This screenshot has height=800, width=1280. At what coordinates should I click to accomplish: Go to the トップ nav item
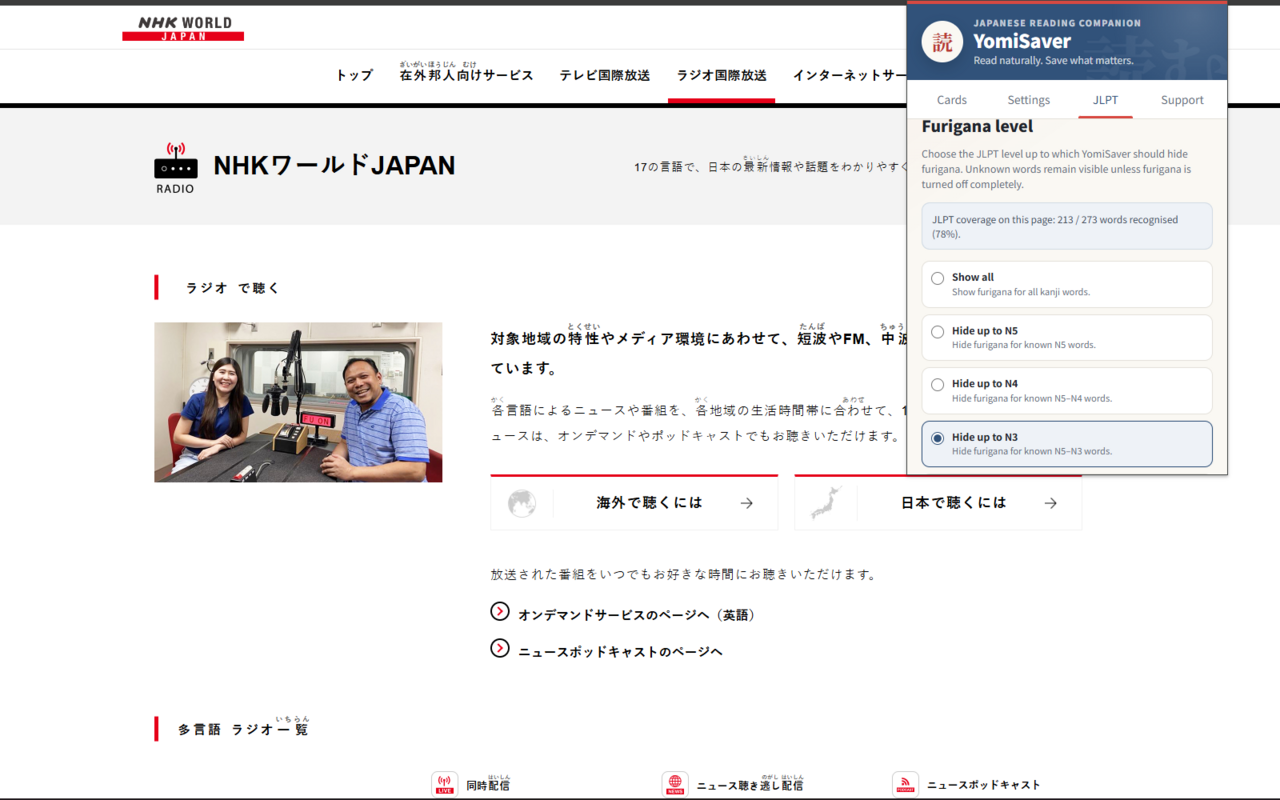click(x=354, y=75)
